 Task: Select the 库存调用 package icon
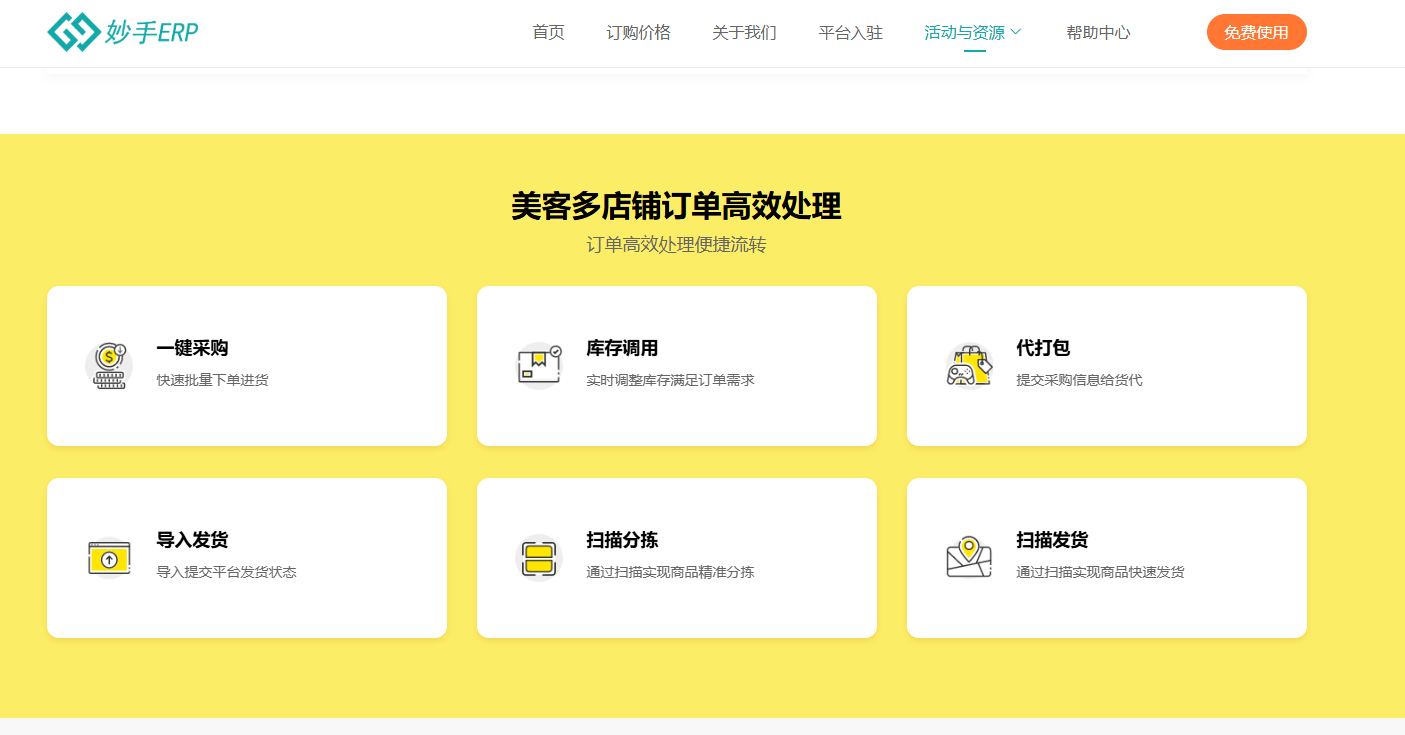point(539,364)
